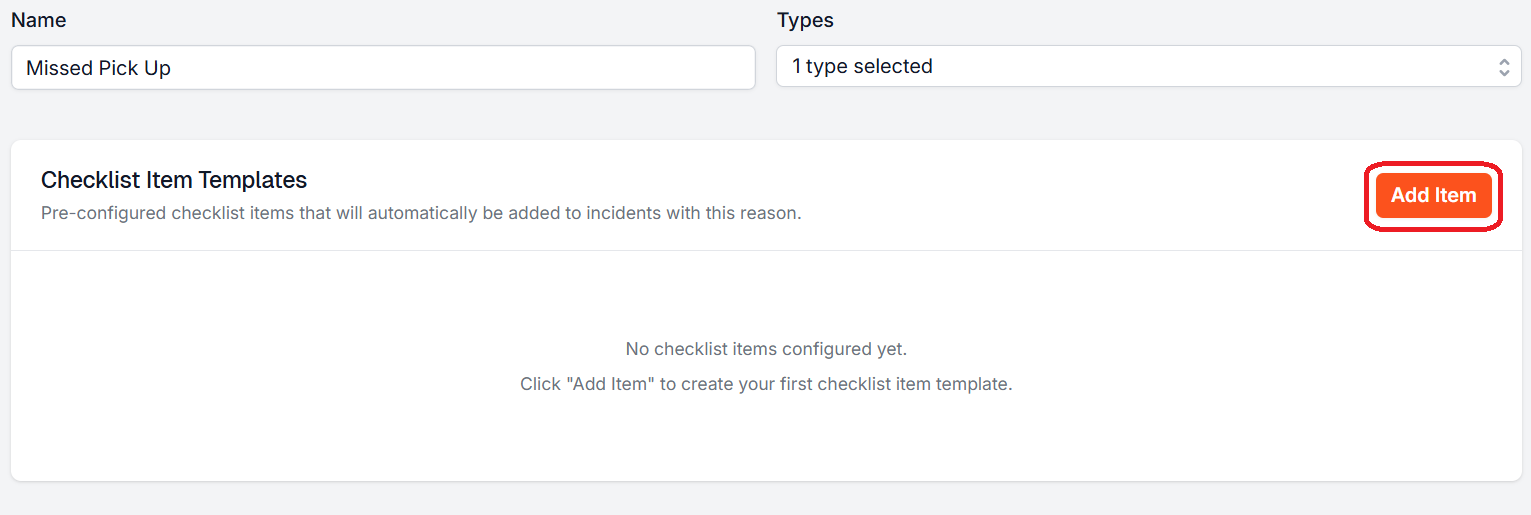Click empty gray background below the checklist card

point(766,500)
